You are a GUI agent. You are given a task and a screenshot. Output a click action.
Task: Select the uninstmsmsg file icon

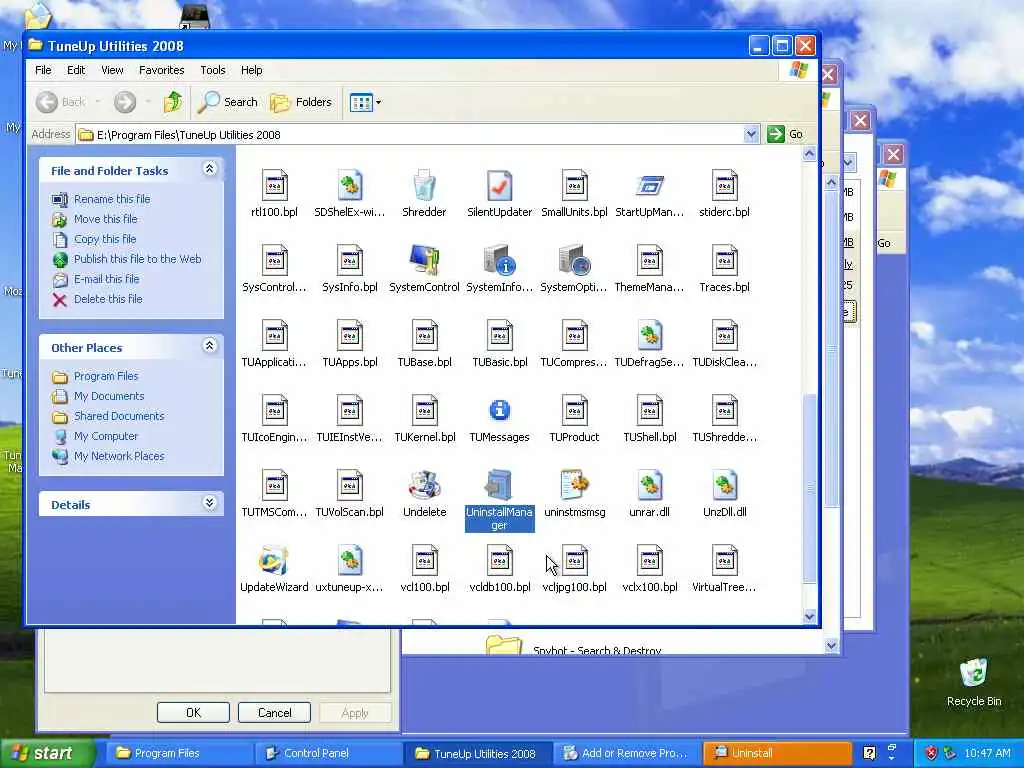click(x=575, y=485)
